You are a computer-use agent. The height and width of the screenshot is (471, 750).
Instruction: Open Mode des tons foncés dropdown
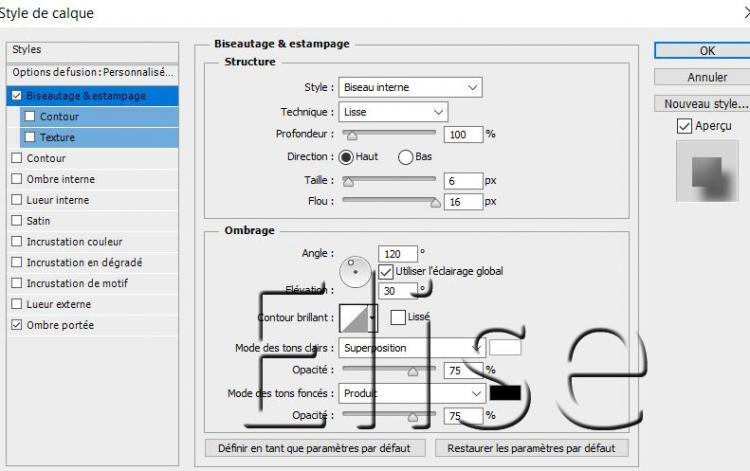411,393
